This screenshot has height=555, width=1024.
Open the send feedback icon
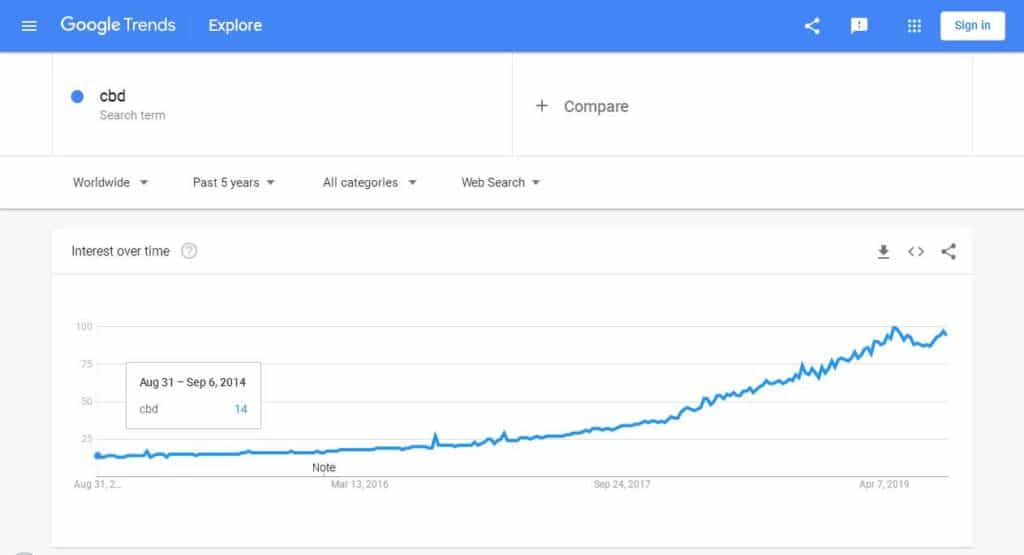(x=859, y=26)
